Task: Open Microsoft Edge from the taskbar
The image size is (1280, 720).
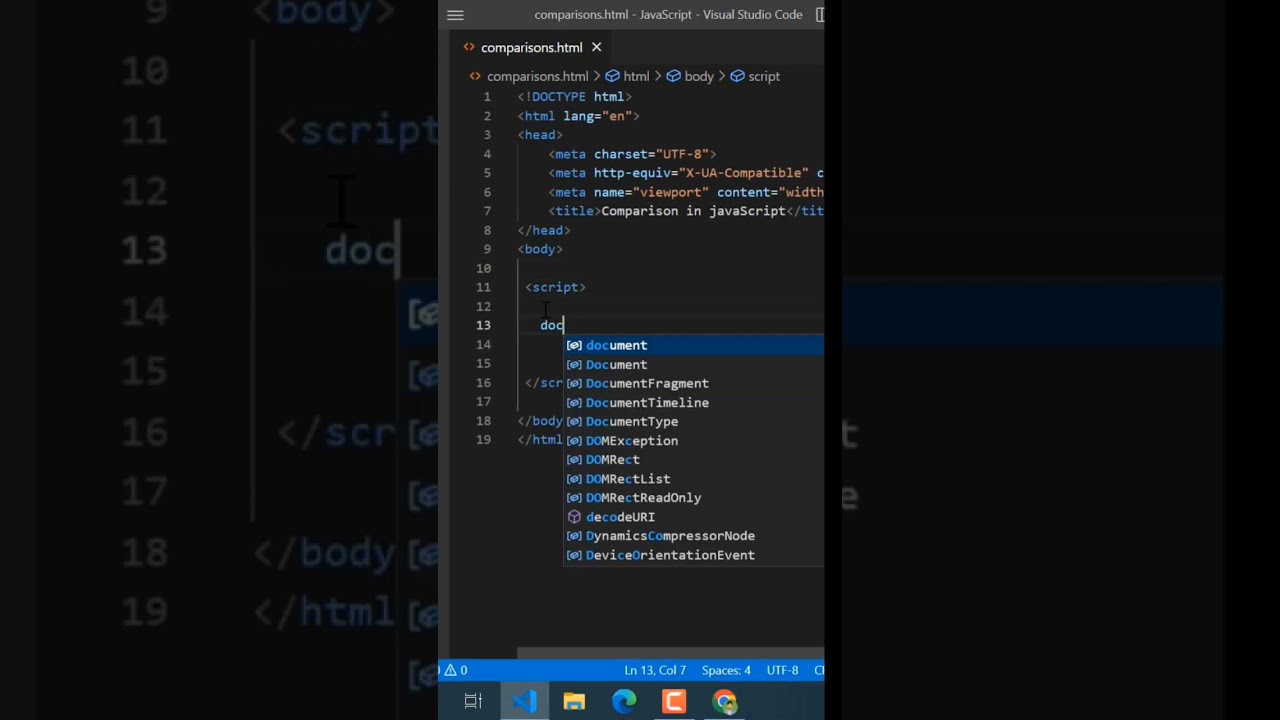Action: [x=624, y=702]
